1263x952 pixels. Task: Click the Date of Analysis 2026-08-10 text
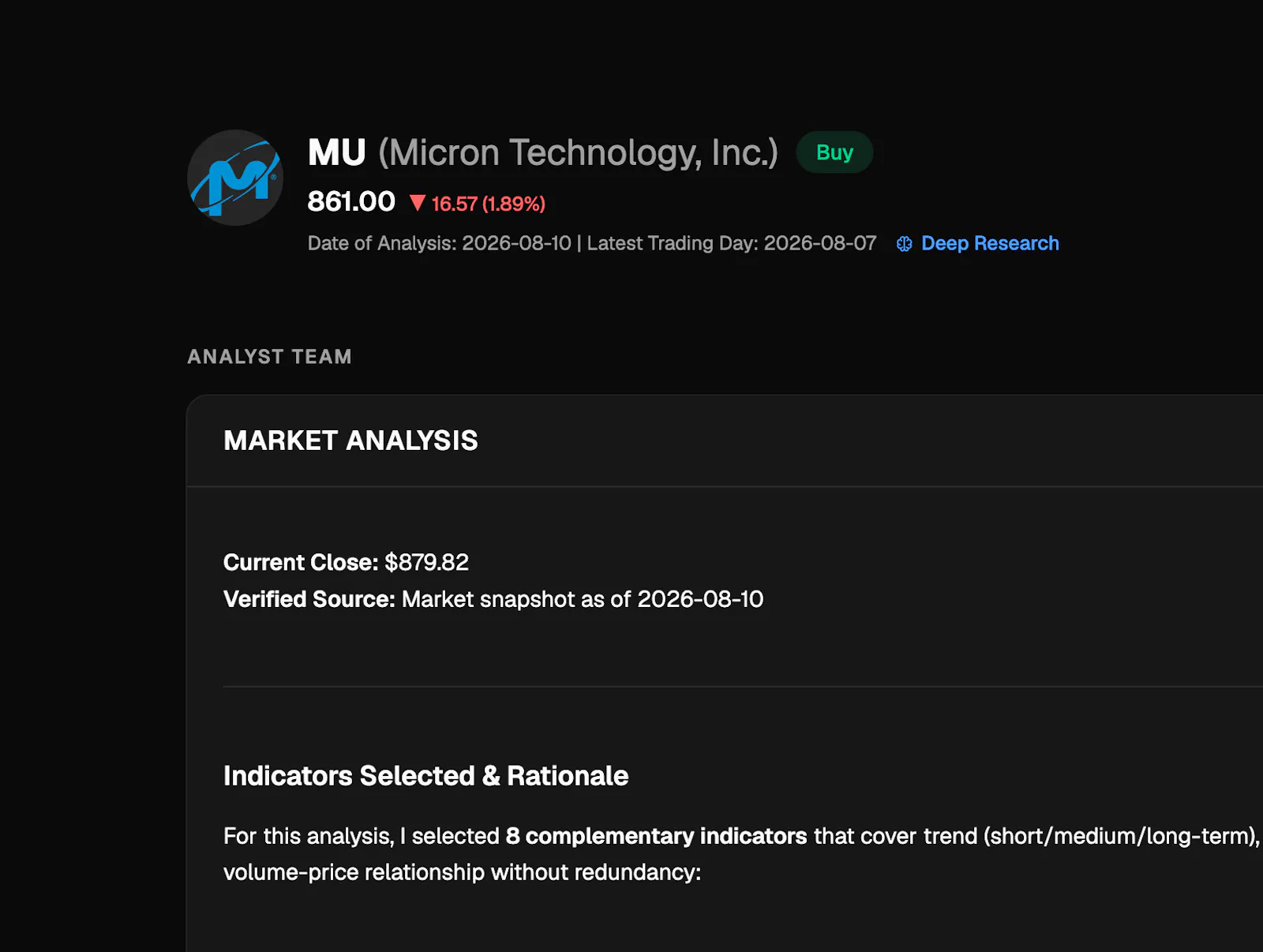(439, 243)
